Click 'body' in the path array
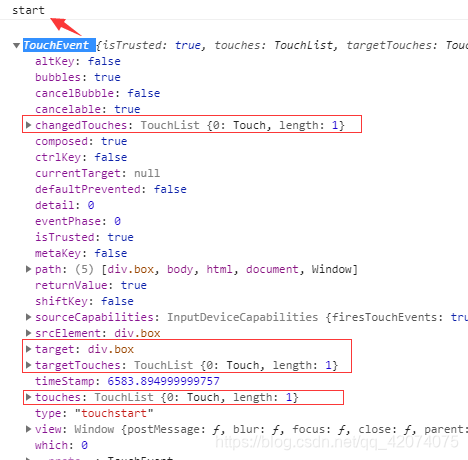468x460 pixels. pos(180,269)
